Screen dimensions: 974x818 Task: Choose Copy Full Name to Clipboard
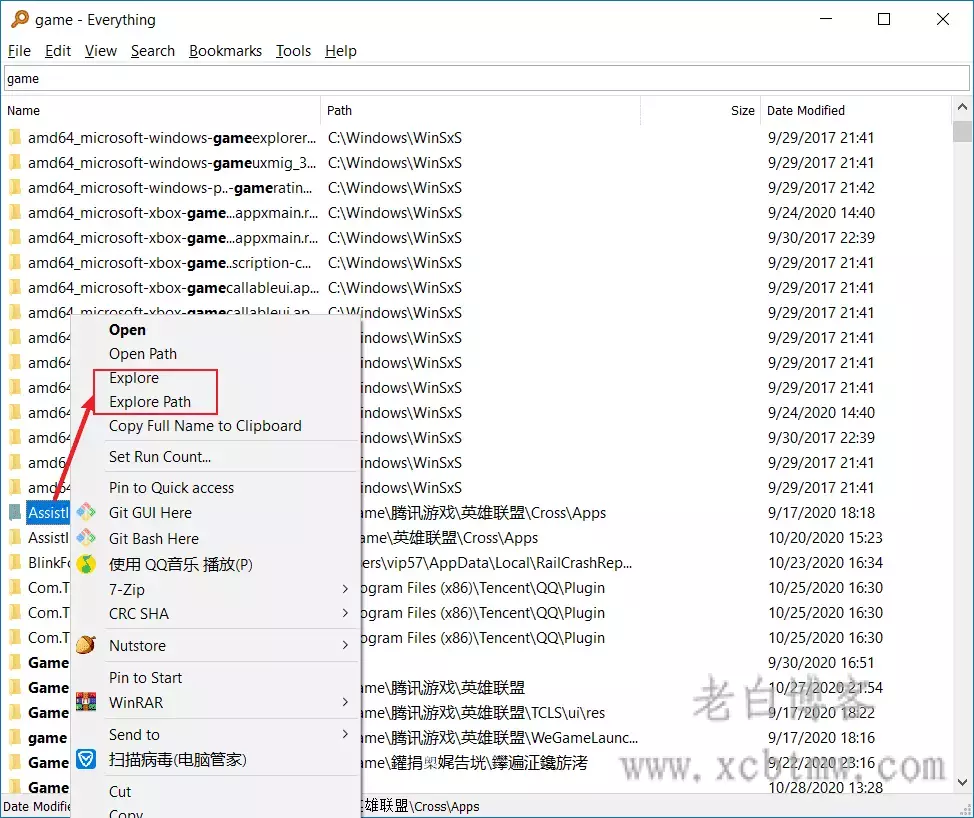click(204, 426)
